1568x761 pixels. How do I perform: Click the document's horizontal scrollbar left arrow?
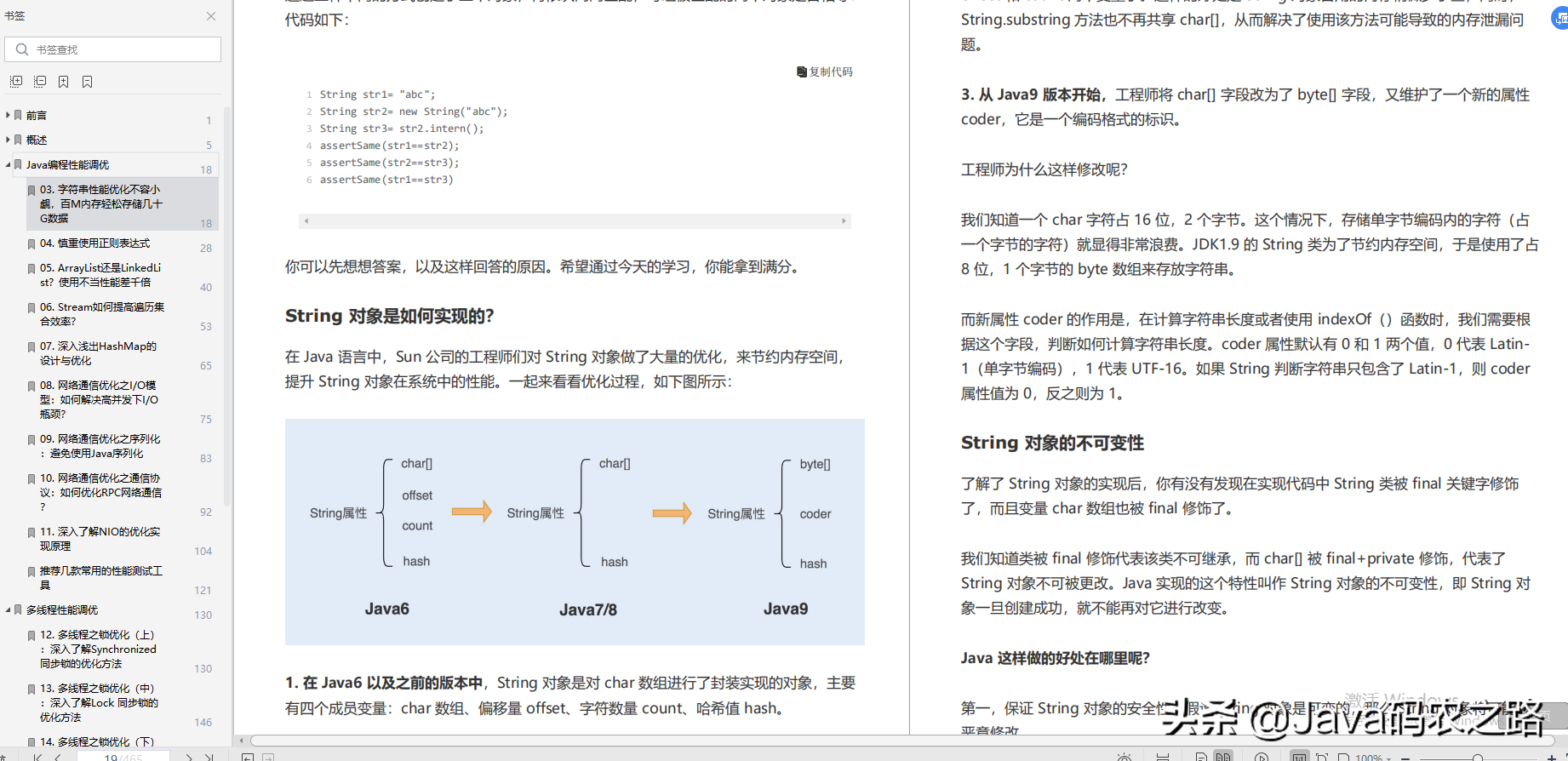pyautogui.click(x=242, y=741)
